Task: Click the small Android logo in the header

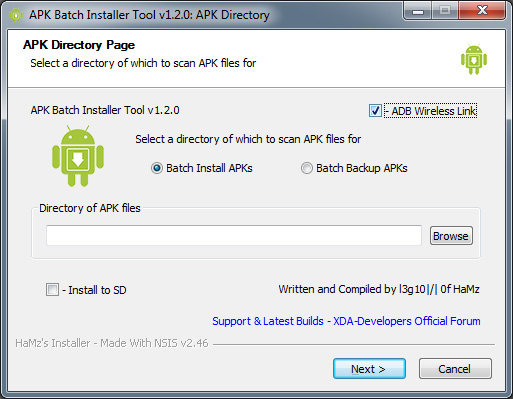Action: tap(474, 59)
